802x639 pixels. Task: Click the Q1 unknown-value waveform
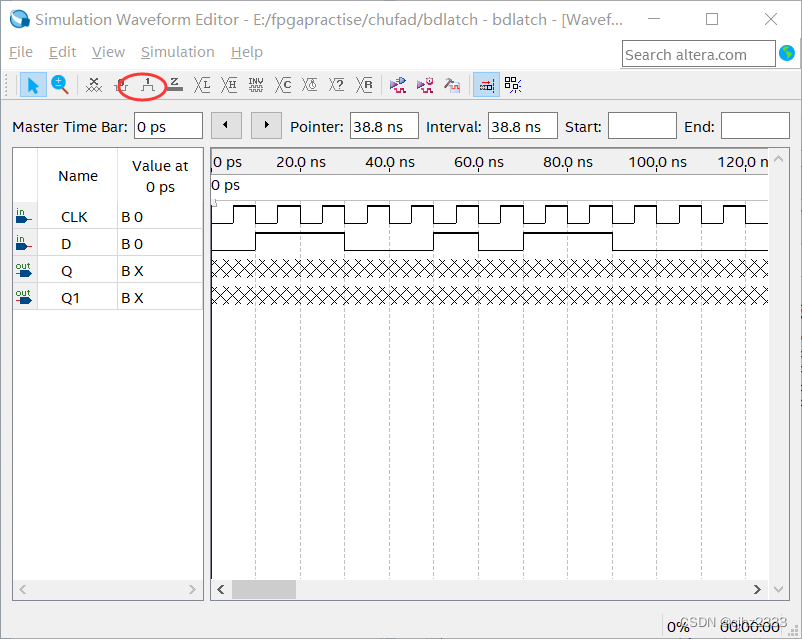489,296
